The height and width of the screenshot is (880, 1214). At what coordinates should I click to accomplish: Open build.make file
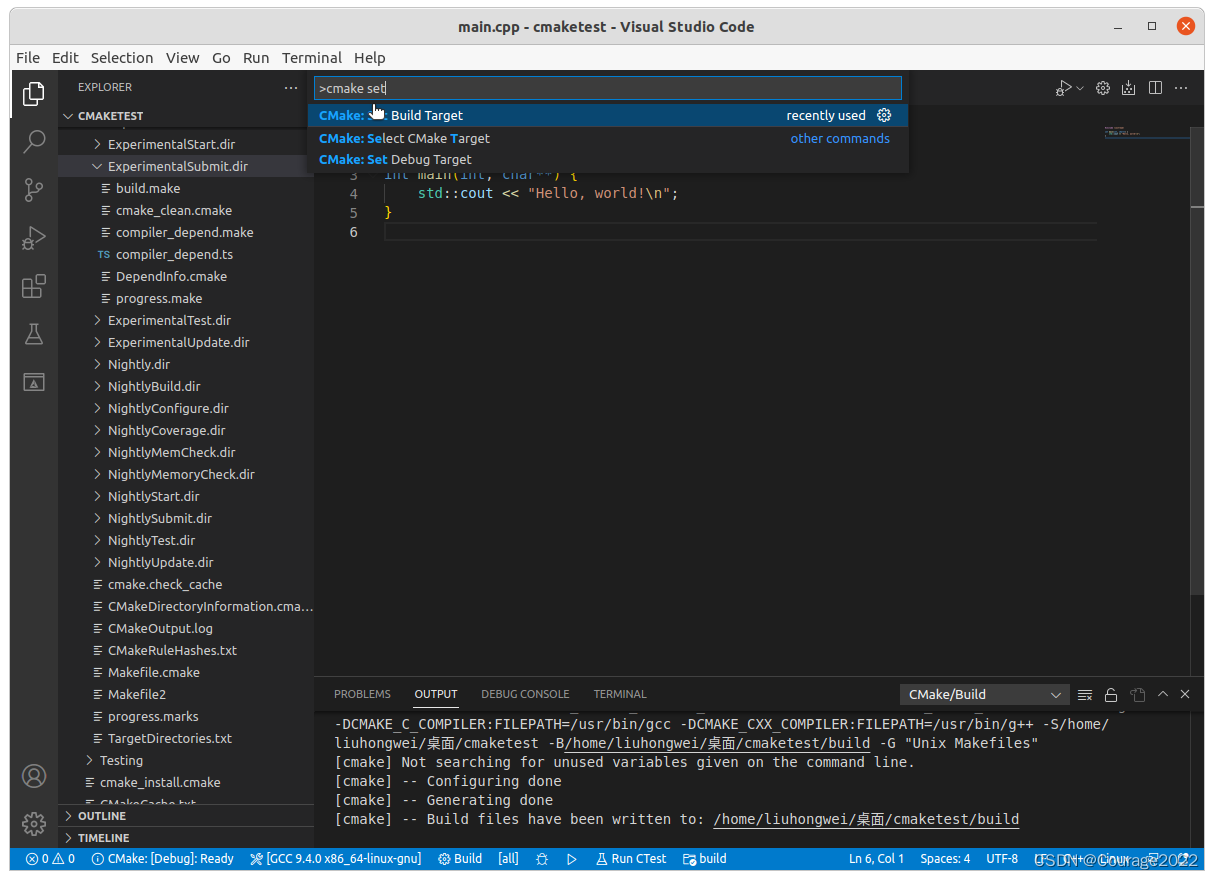pyautogui.click(x=186, y=188)
